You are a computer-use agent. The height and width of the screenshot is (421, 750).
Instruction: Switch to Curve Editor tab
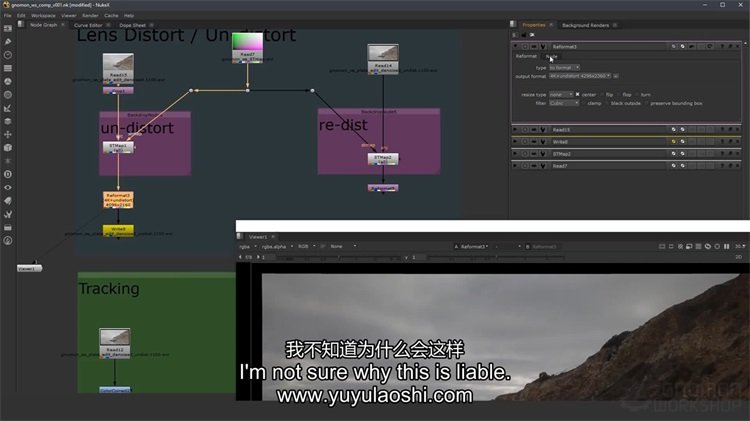click(88, 25)
